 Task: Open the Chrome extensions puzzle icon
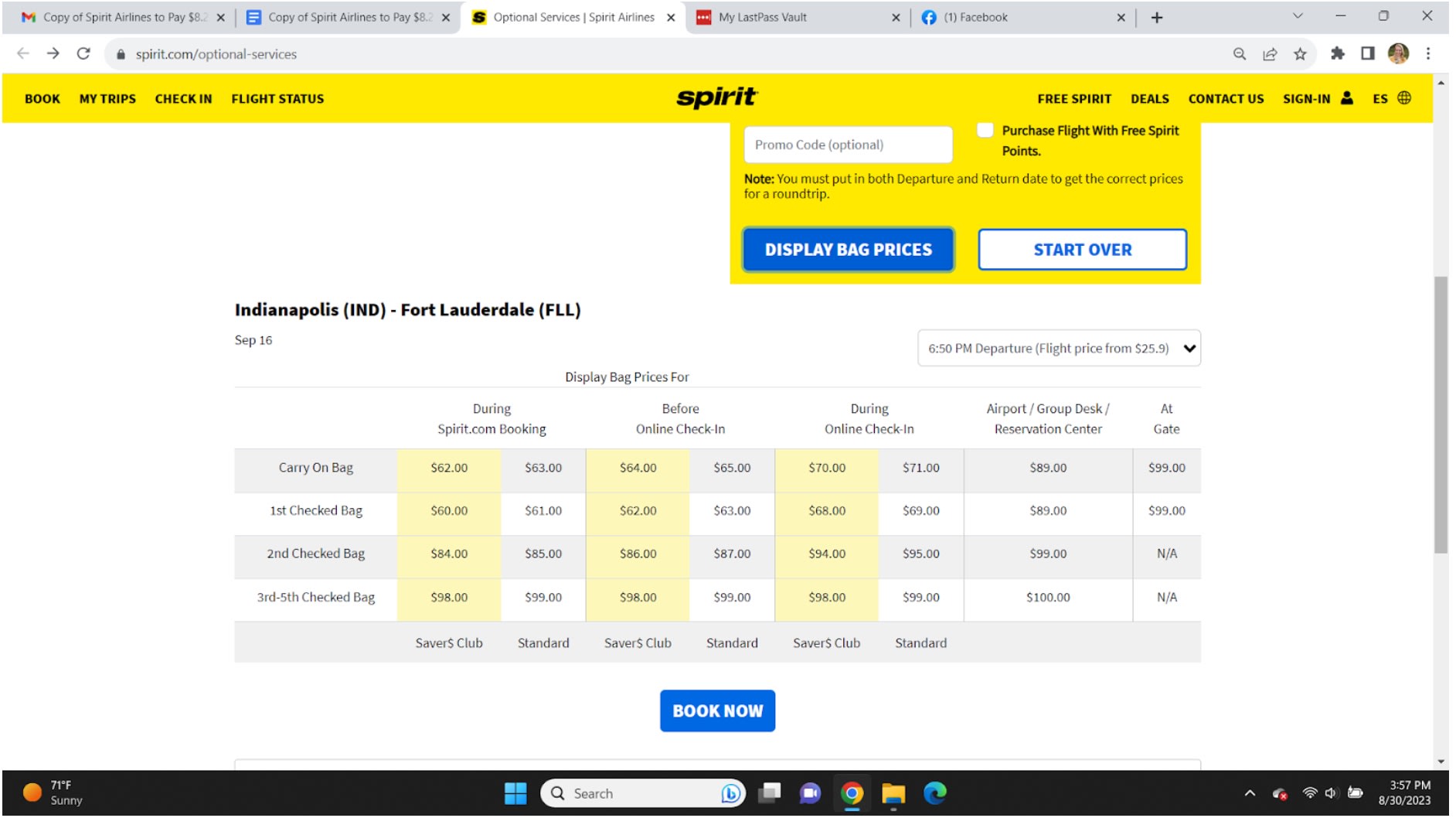coord(1338,53)
